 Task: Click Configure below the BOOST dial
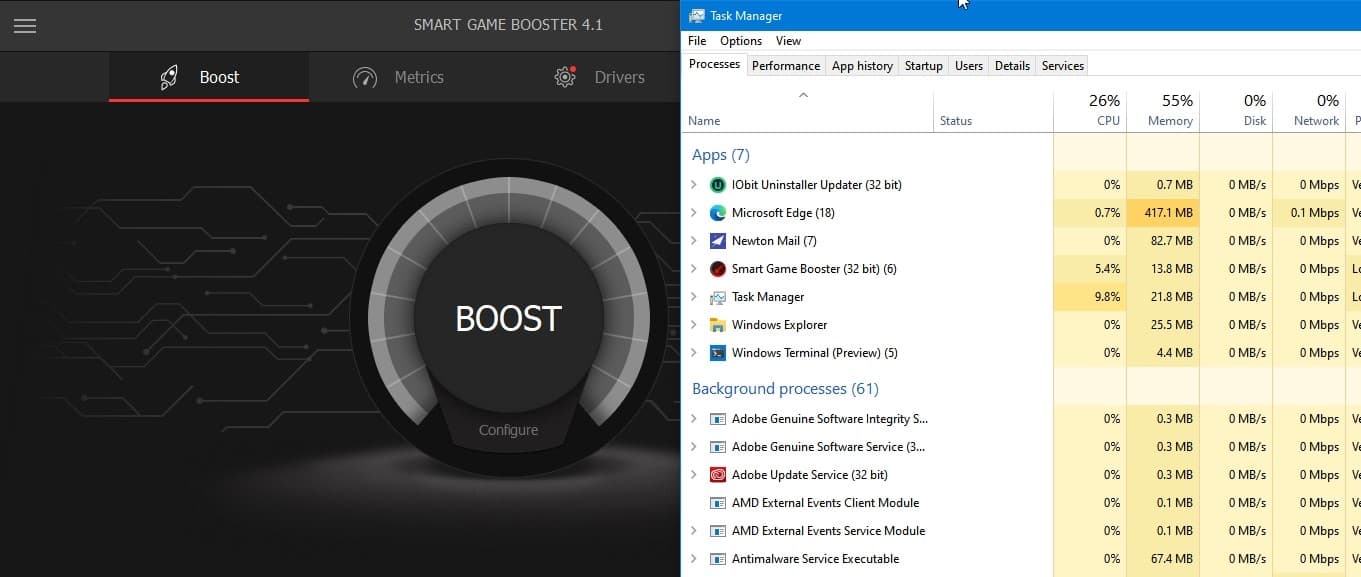coord(508,430)
